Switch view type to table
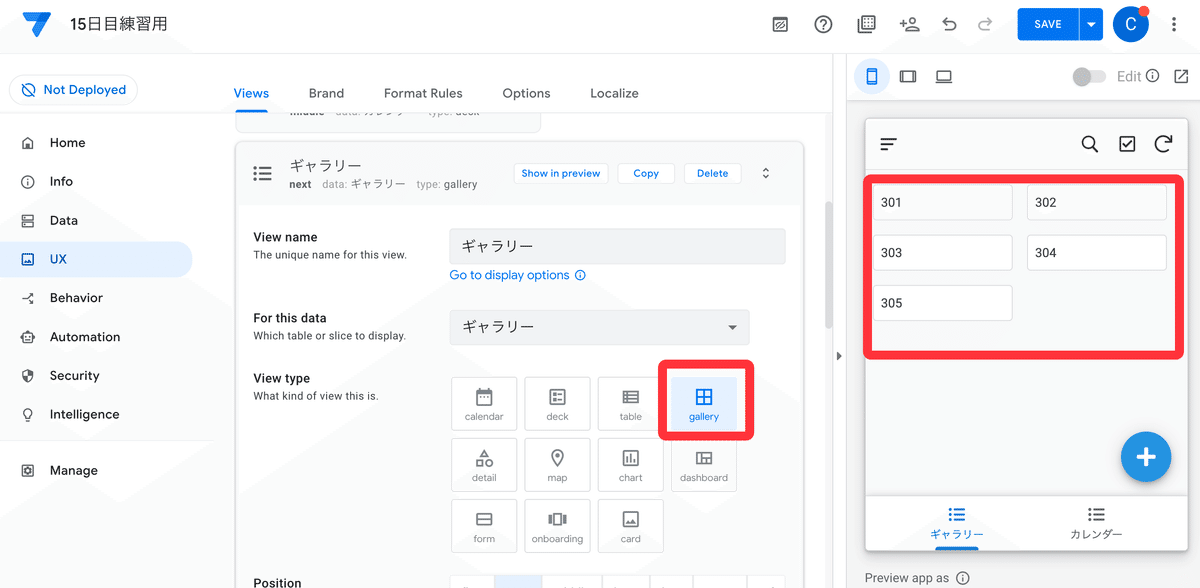The width and height of the screenshot is (1200, 588). pyautogui.click(x=630, y=403)
